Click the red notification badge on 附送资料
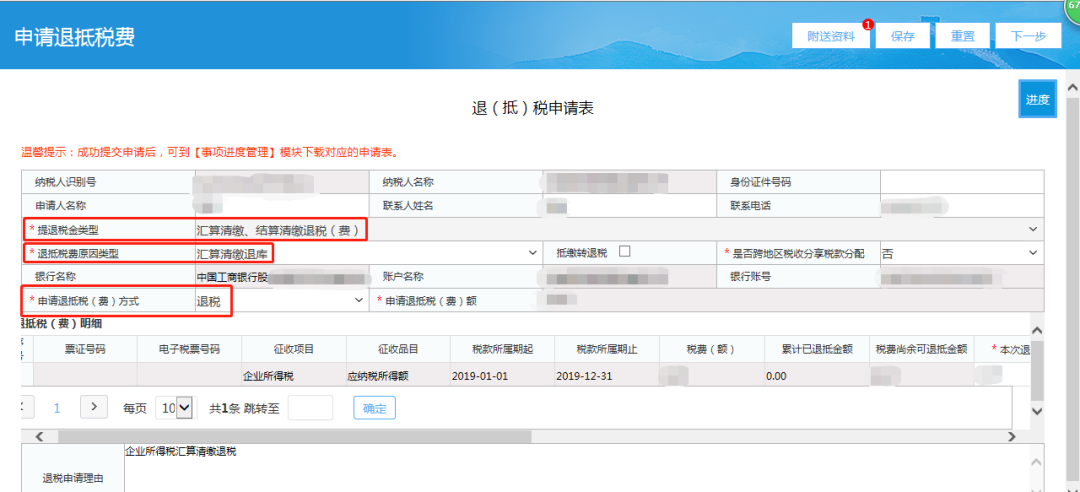The image size is (1080, 492). 868,24
